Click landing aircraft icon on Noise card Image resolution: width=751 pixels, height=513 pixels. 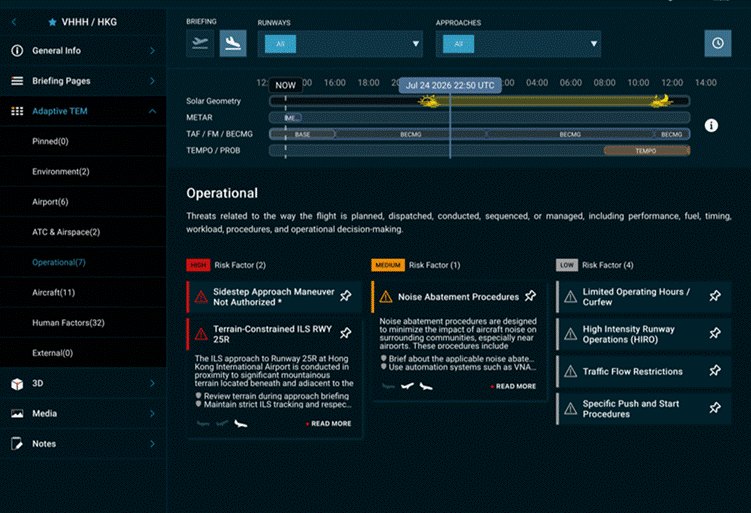[x=426, y=386]
